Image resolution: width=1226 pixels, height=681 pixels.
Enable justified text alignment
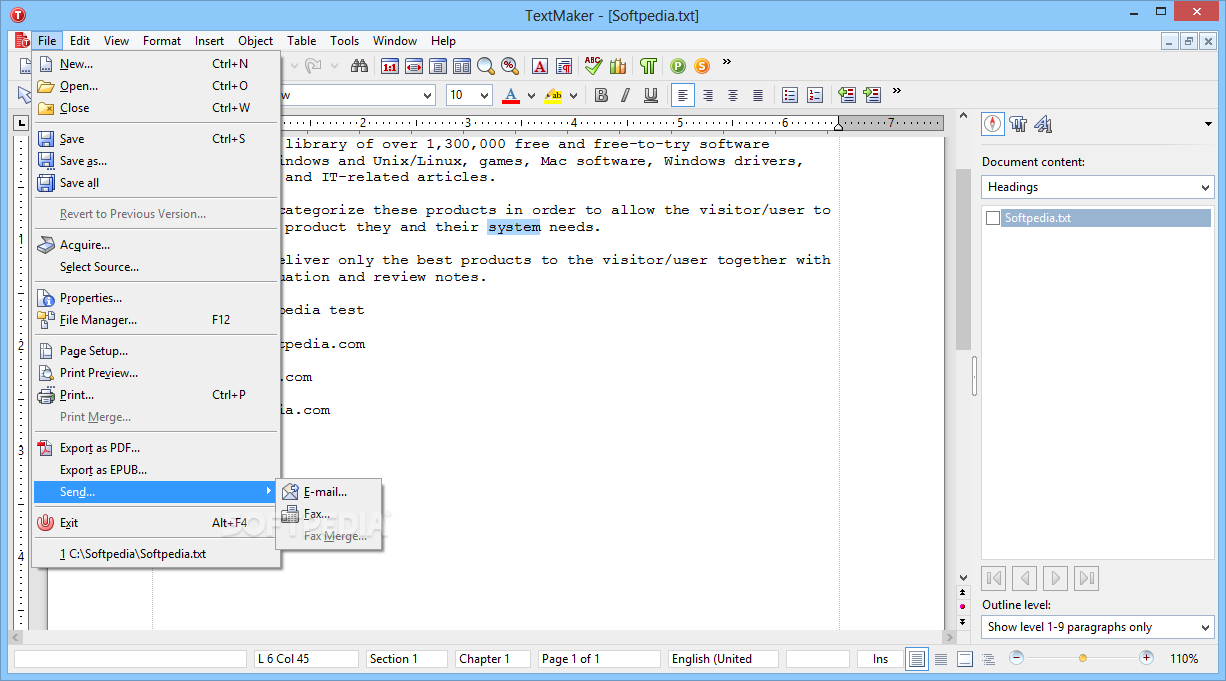pos(758,95)
